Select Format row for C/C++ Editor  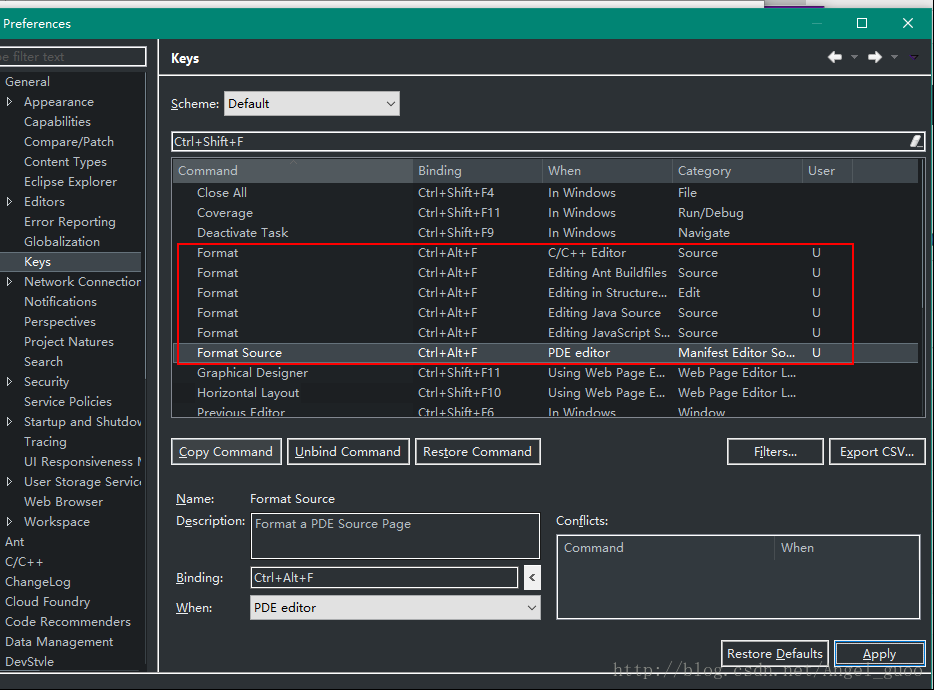pos(545,253)
